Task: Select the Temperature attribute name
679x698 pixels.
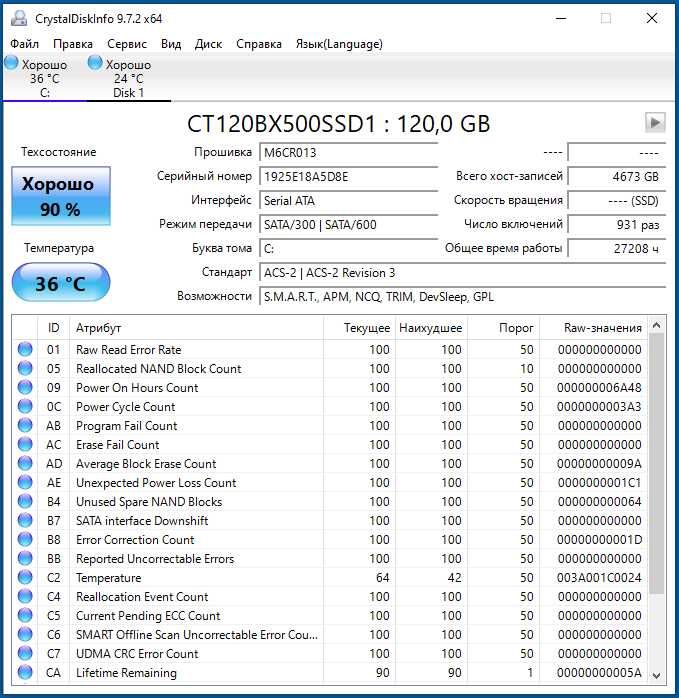Action: pos(109,578)
